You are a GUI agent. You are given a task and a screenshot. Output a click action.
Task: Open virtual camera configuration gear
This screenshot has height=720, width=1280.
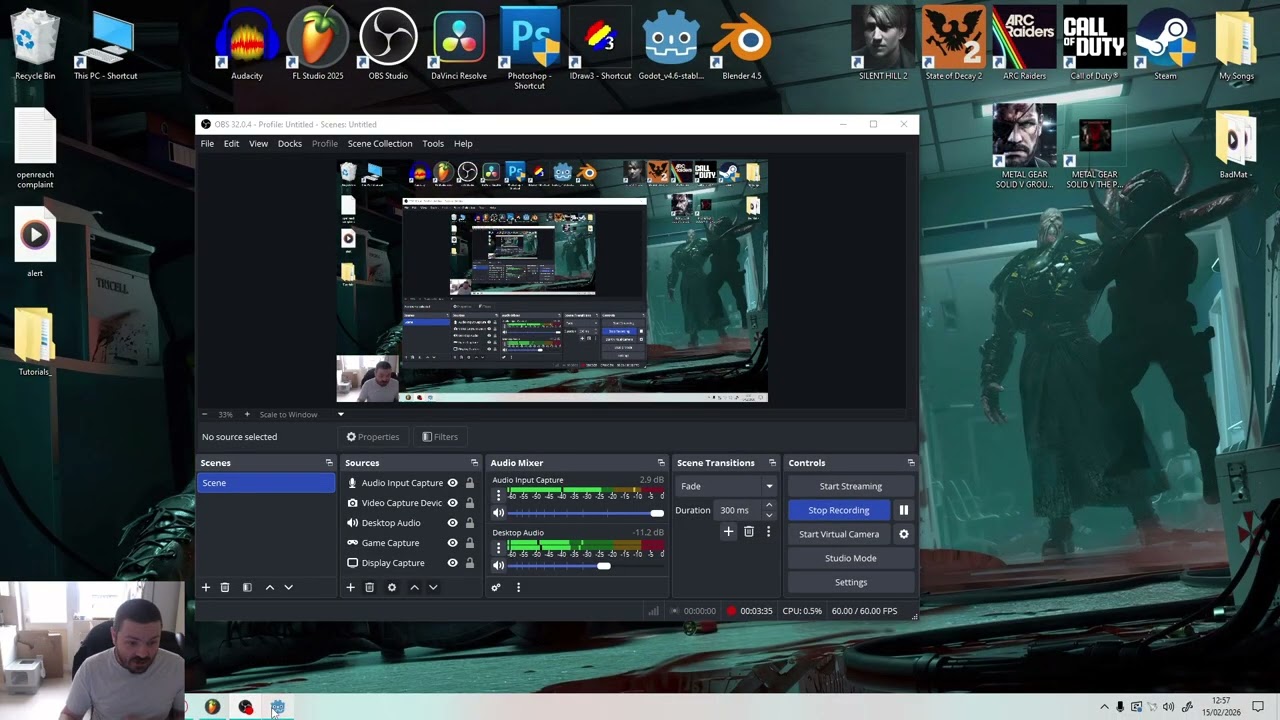(x=903, y=534)
